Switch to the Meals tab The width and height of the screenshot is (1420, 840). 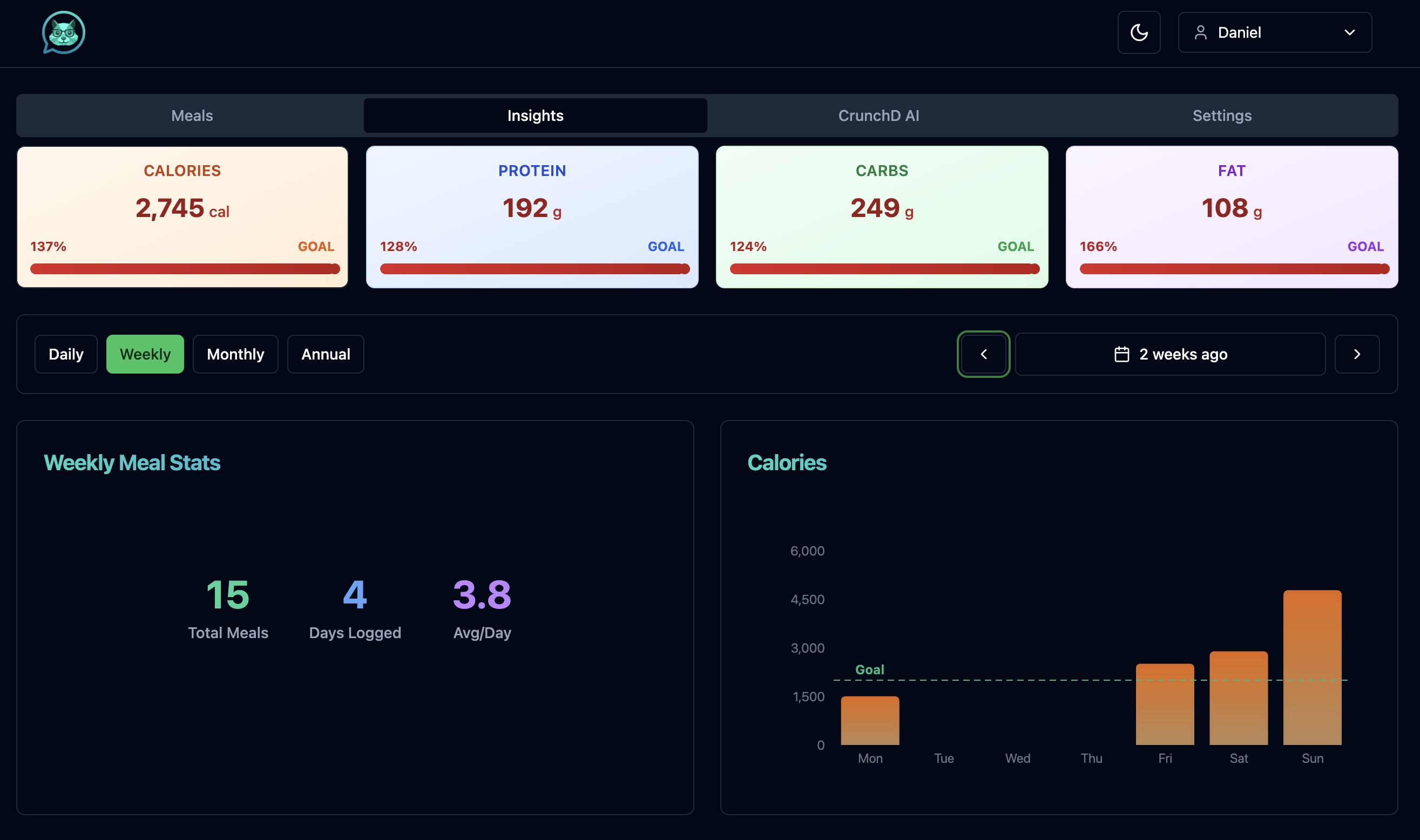pos(192,116)
